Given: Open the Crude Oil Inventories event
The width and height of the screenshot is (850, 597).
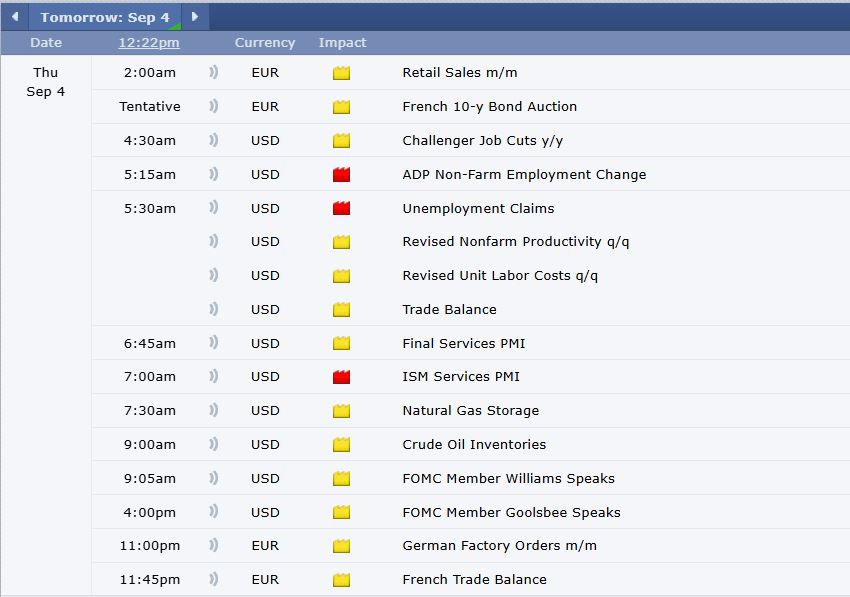Looking at the screenshot, I should pyautogui.click(x=474, y=444).
